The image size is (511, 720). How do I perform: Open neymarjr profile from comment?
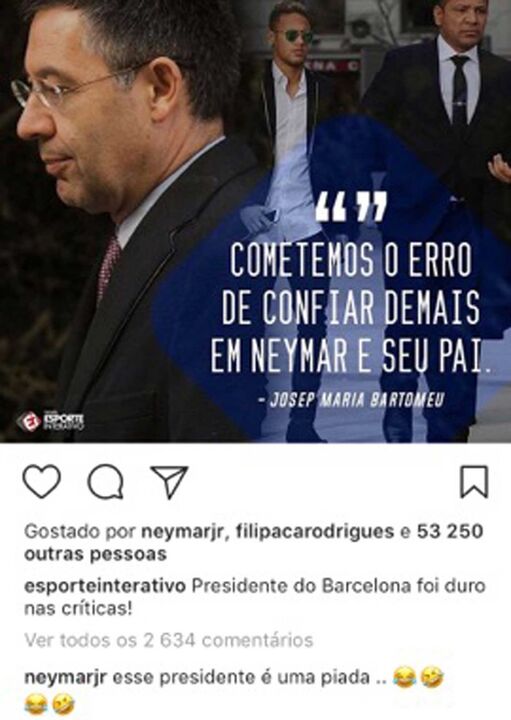(65, 678)
